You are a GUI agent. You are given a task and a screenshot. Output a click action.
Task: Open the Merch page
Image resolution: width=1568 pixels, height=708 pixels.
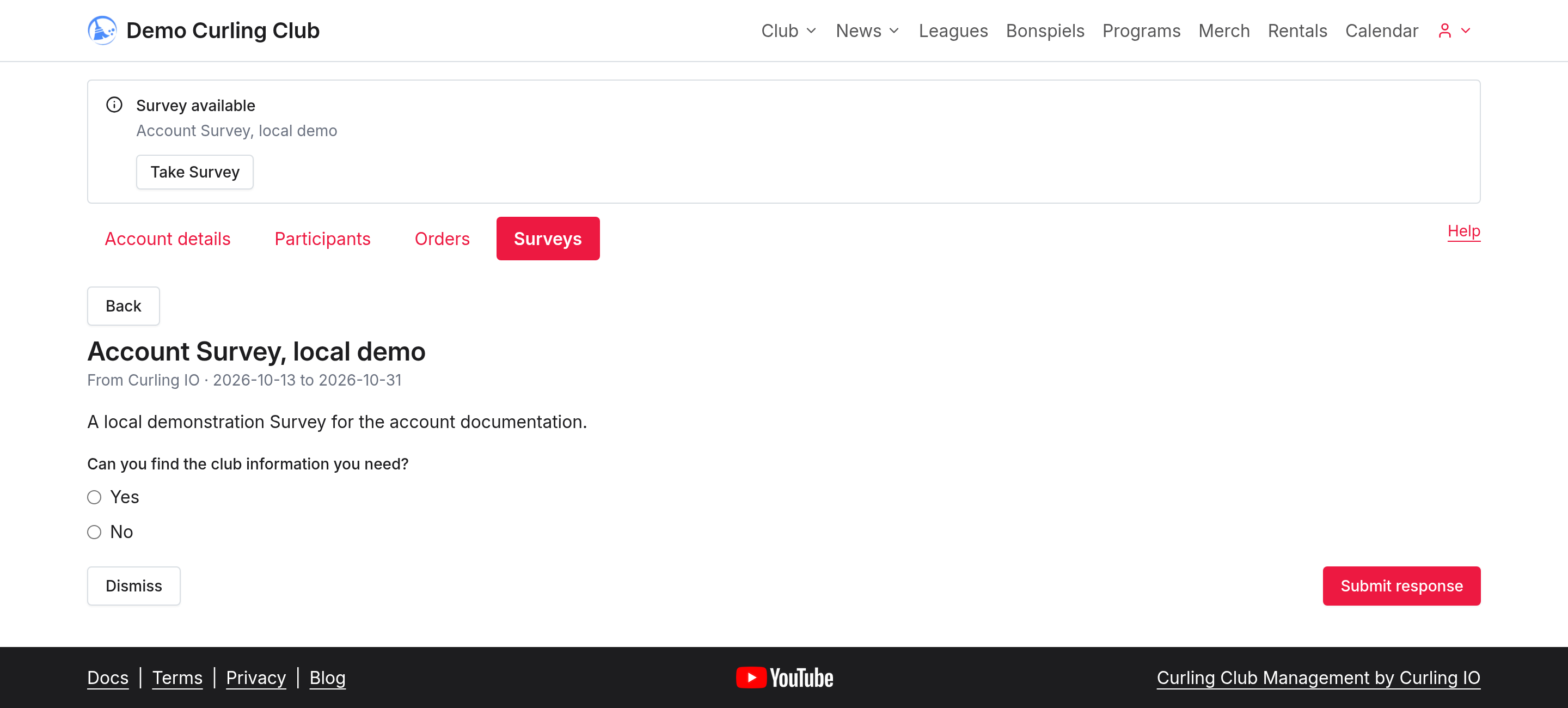tap(1224, 30)
